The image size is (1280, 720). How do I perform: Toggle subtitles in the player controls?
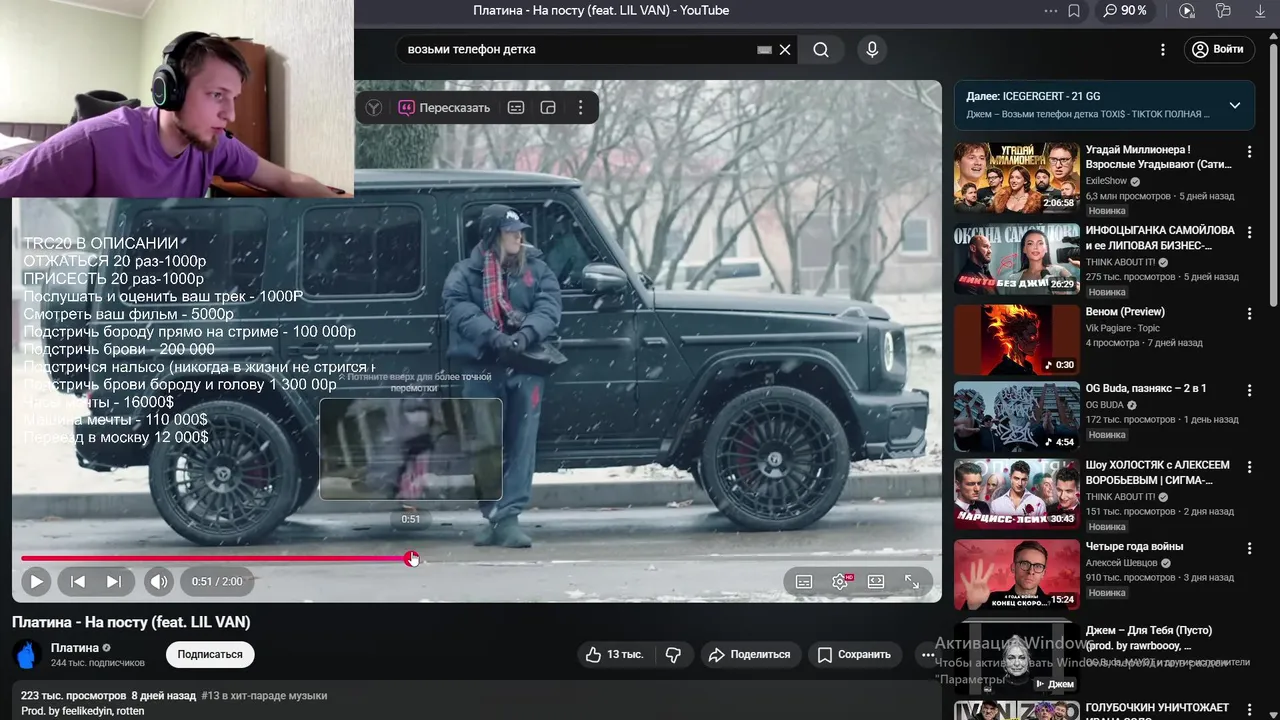(x=804, y=582)
